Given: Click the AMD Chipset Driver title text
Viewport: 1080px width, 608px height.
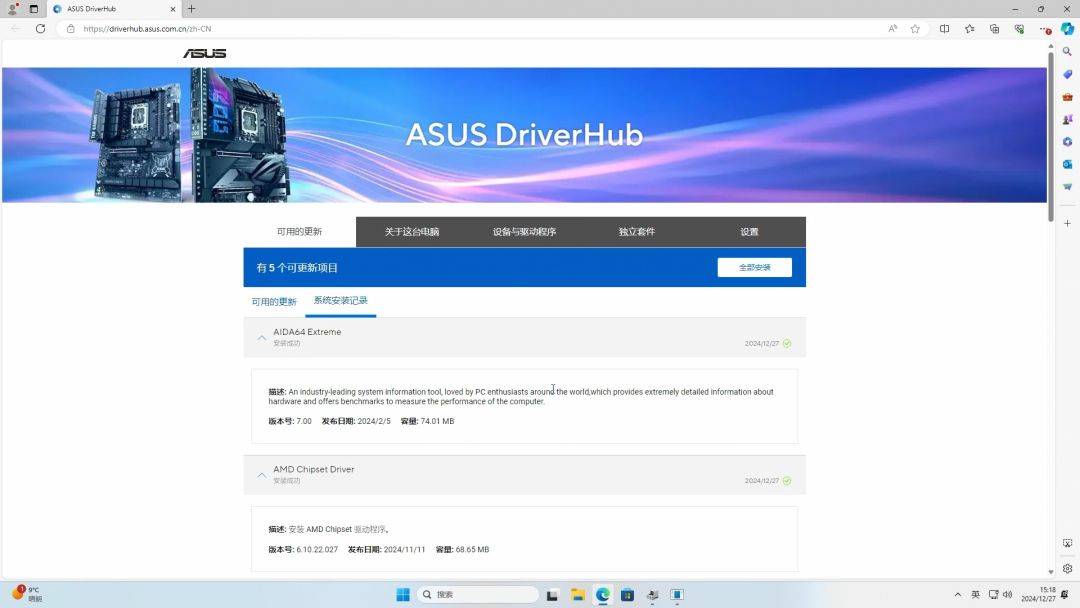Looking at the screenshot, I should click(313, 469).
